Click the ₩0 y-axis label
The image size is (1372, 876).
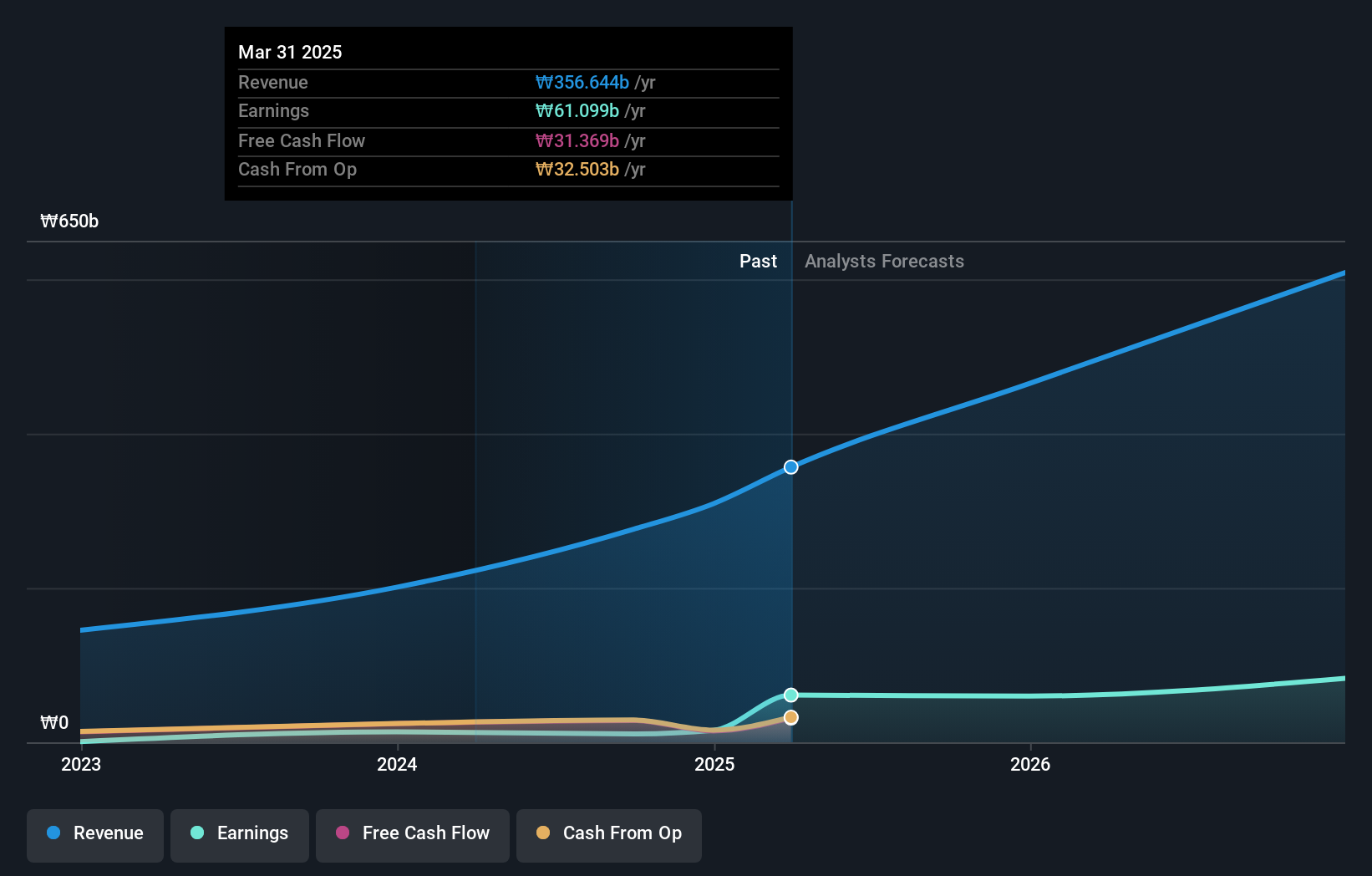pos(54,723)
